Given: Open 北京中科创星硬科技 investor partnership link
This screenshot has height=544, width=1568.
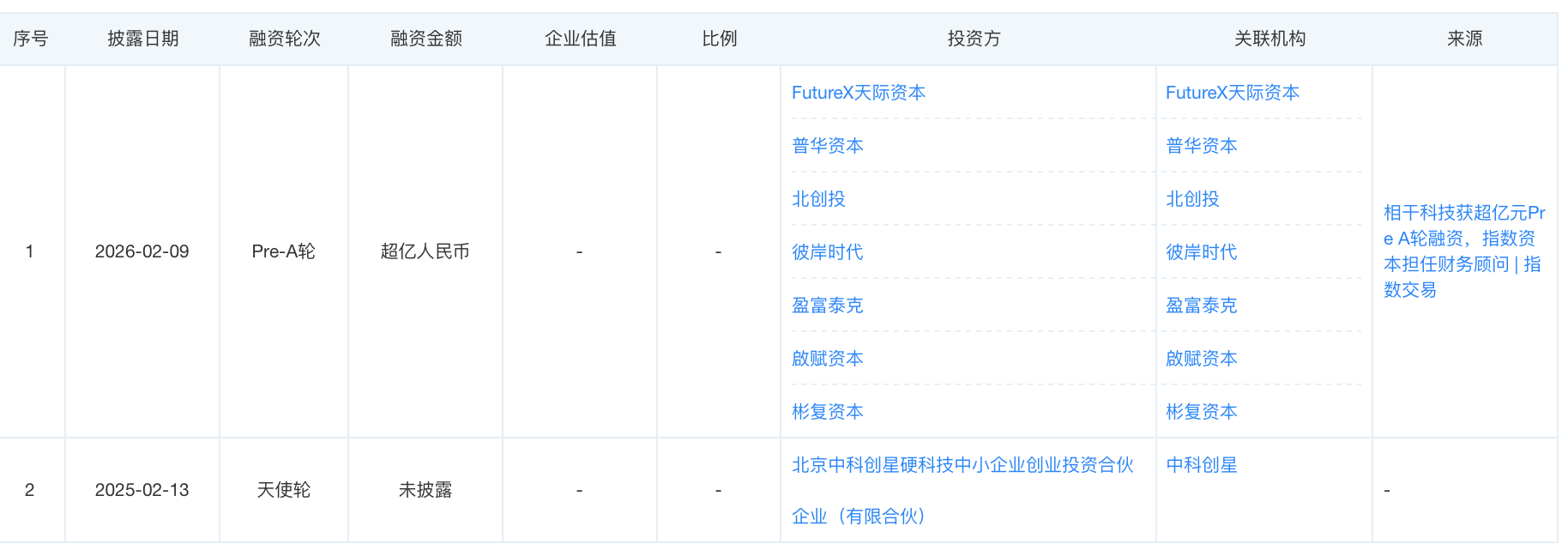Looking at the screenshot, I should pyautogui.click(x=962, y=465).
